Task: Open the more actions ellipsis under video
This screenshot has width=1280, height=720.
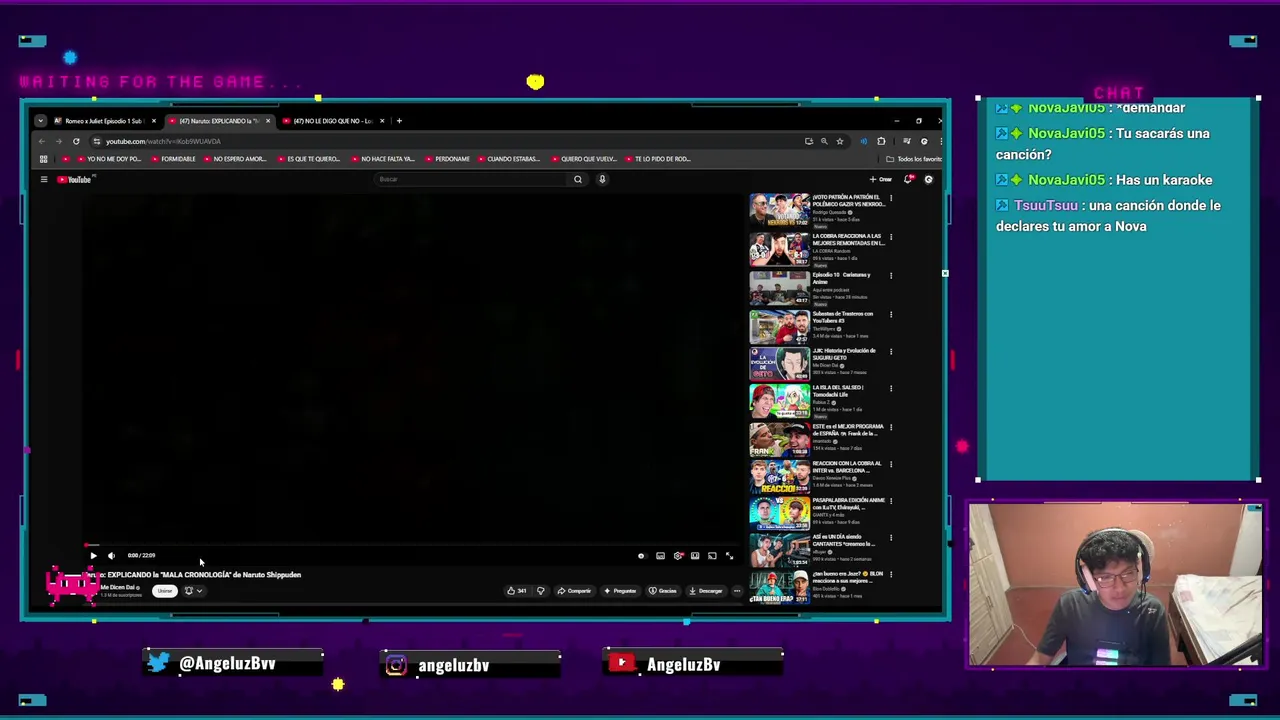Action: (x=737, y=591)
